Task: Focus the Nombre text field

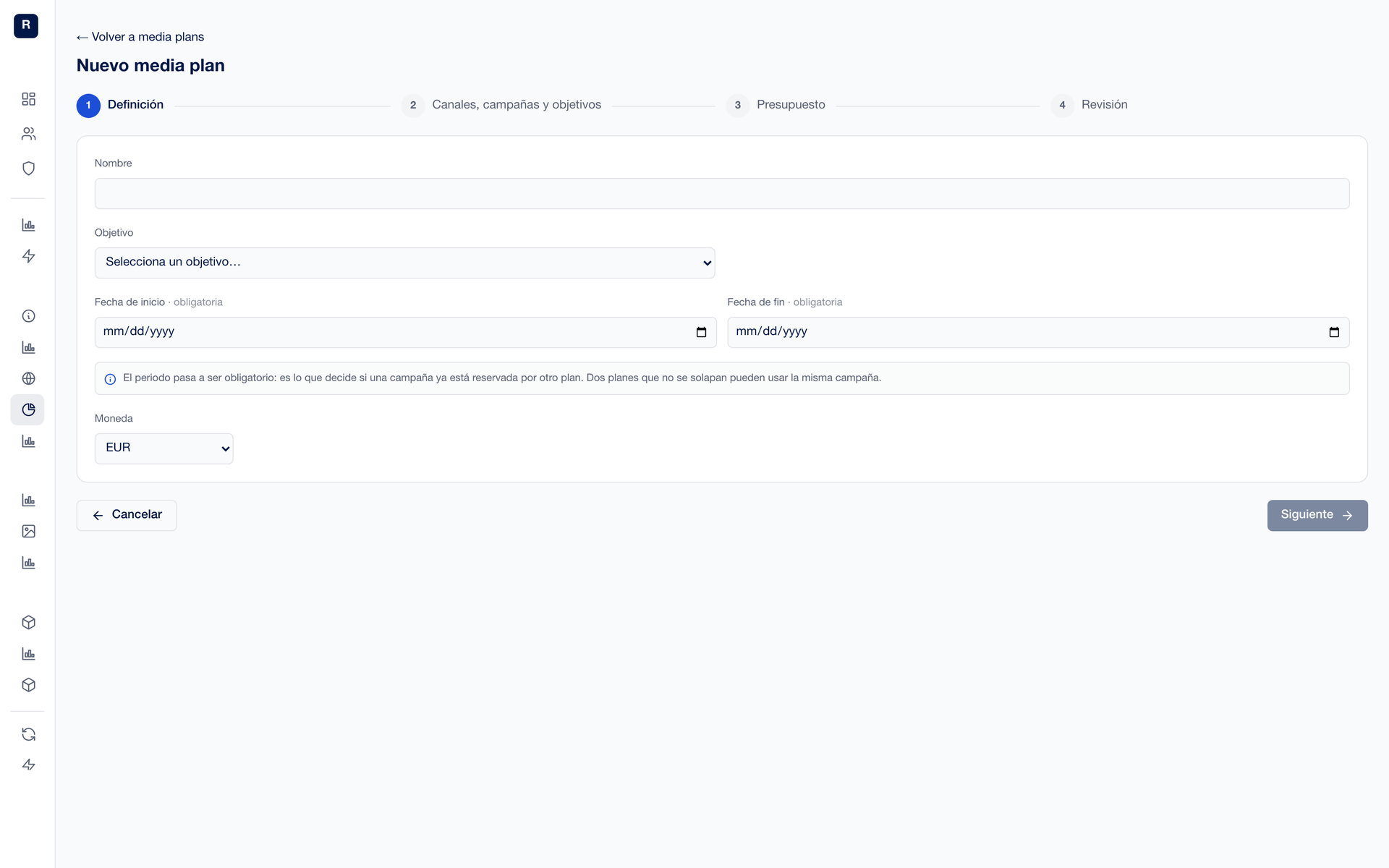Action: point(721,193)
